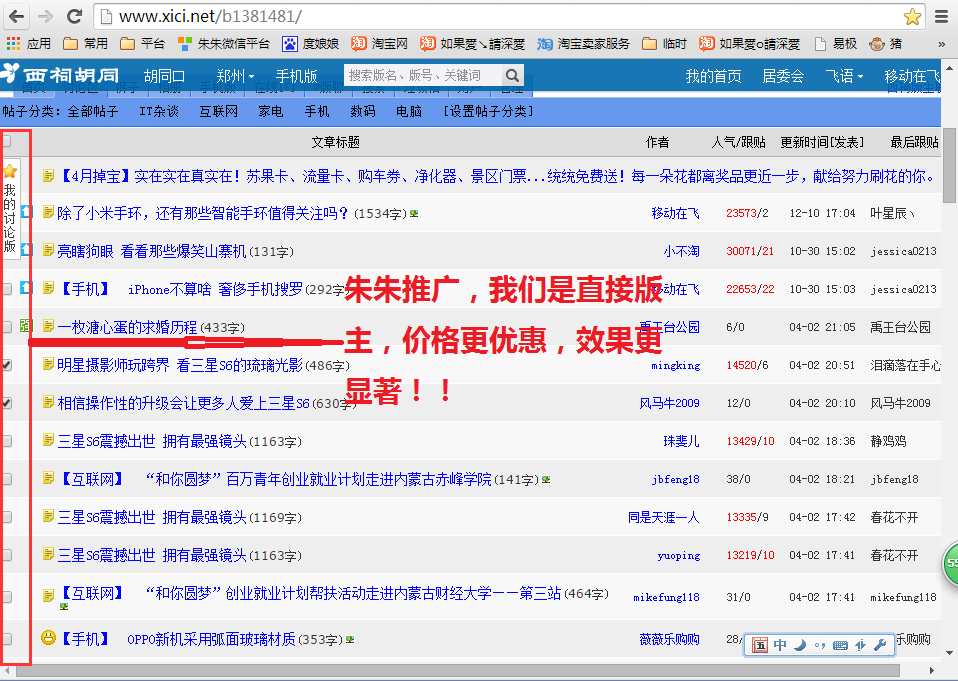The image size is (958, 681).
Task: Sort by 更新时间[发表] column header
Action: click(822, 142)
